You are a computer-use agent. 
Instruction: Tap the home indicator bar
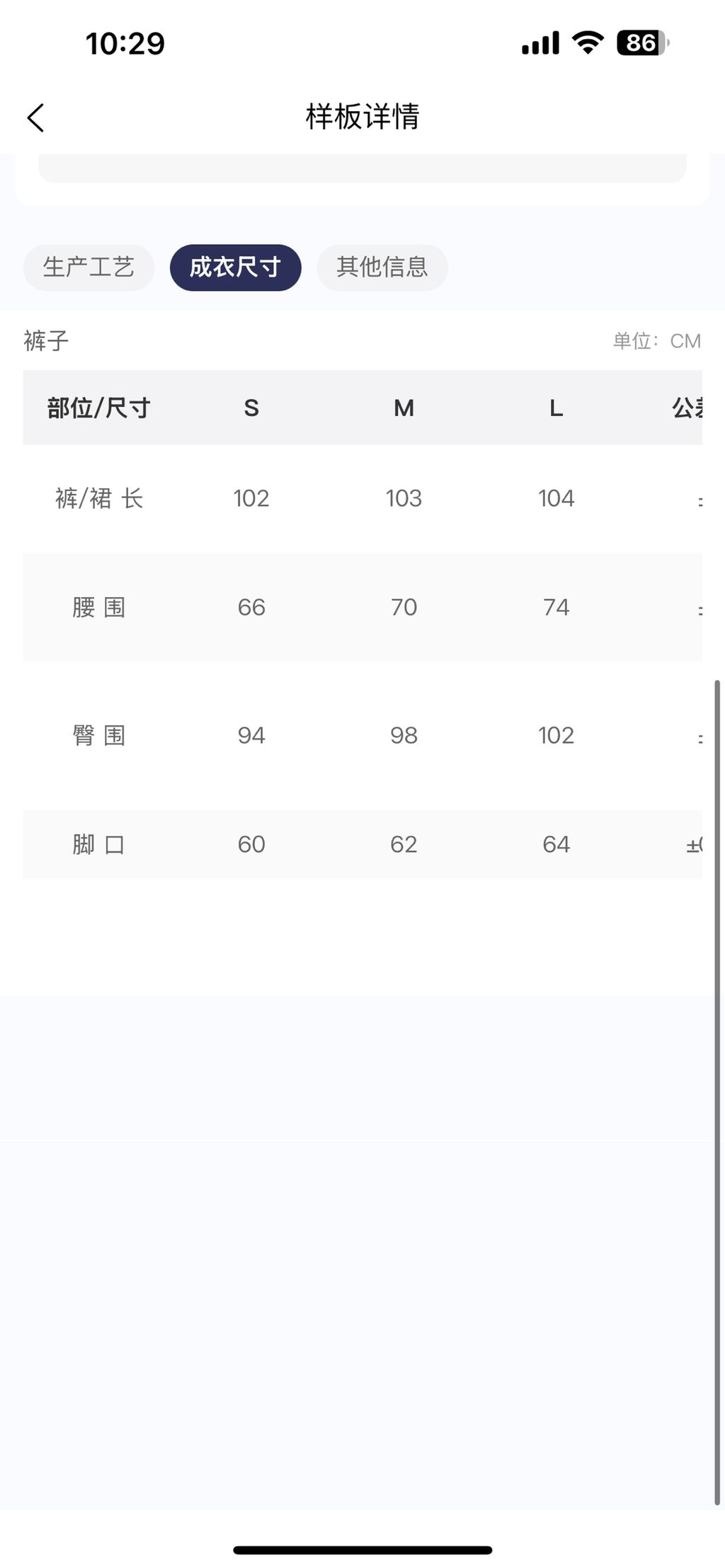(x=362, y=1550)
